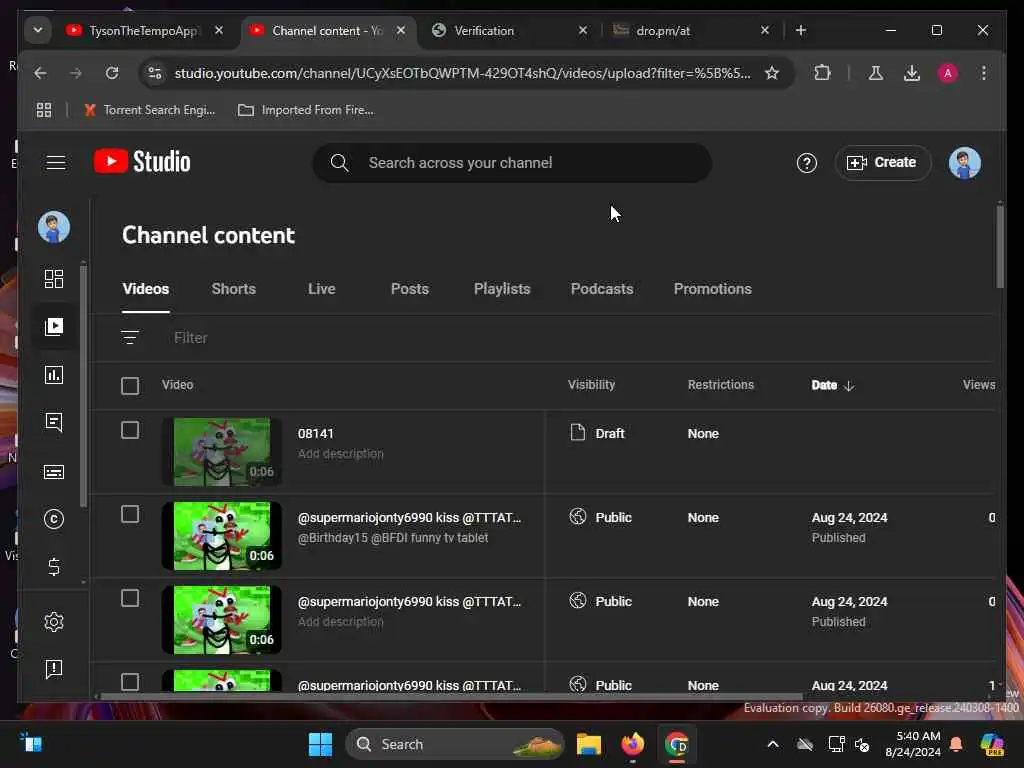
Task: Bookmark this page with the star icon
Action: [x=772, y=73]
